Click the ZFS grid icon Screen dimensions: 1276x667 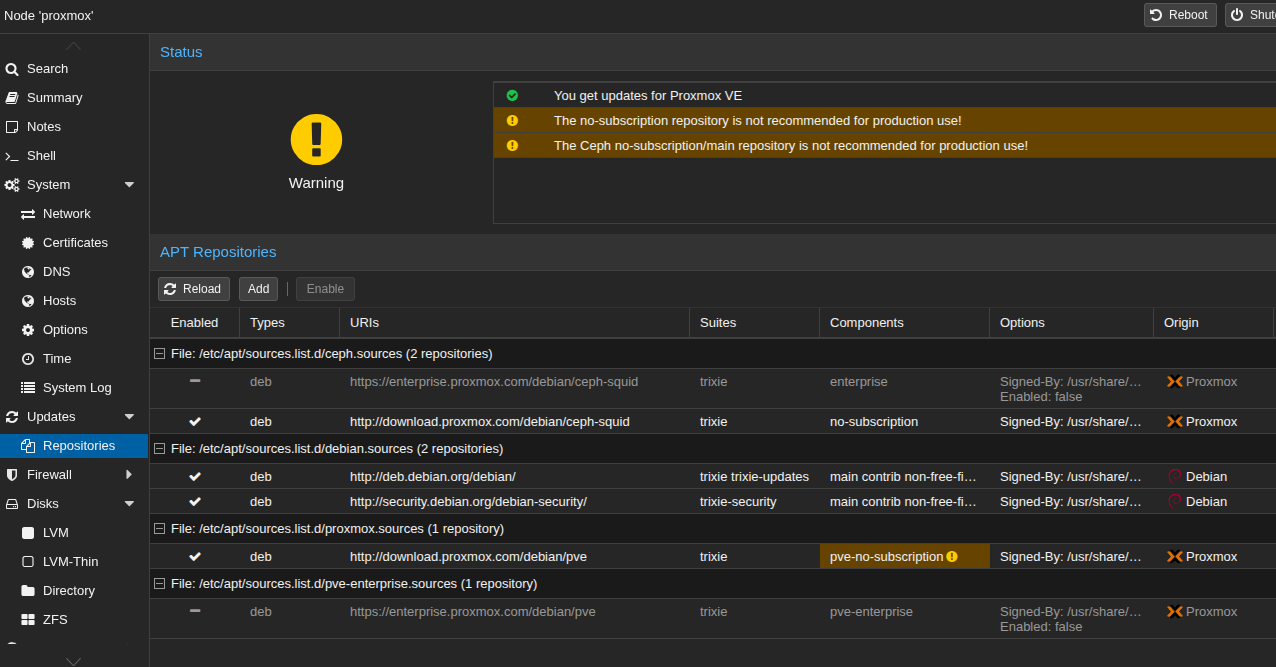pos(28,620)
